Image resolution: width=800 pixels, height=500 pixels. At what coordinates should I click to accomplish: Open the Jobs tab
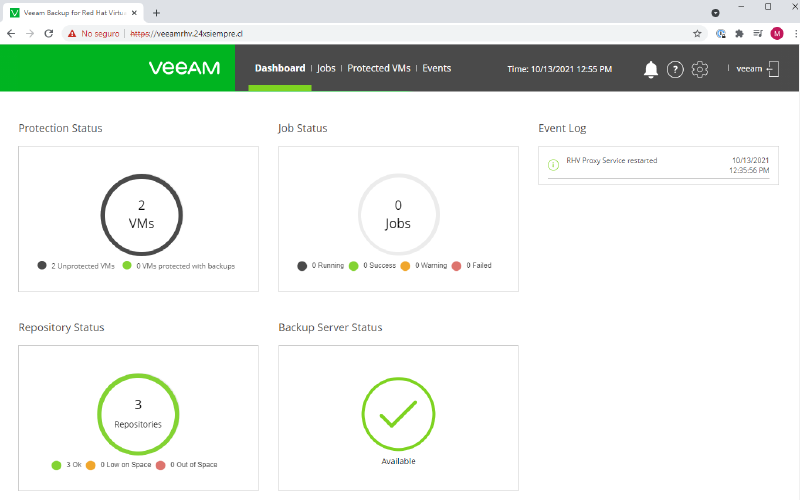tap(326, 68)
